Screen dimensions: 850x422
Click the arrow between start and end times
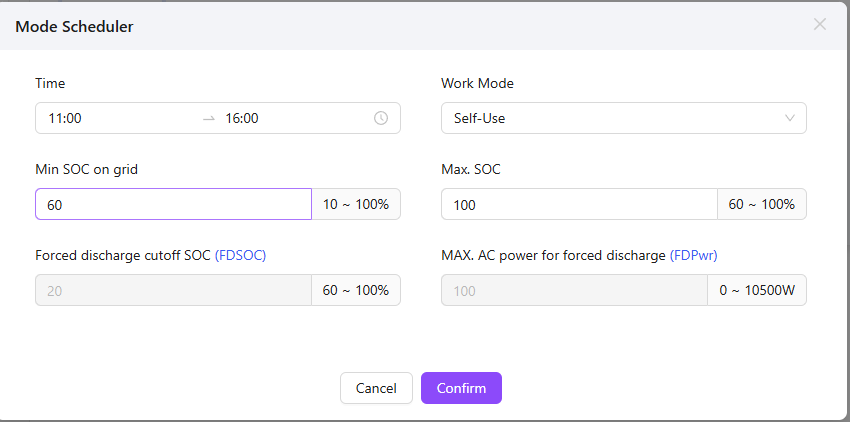[x=208, y=118]
